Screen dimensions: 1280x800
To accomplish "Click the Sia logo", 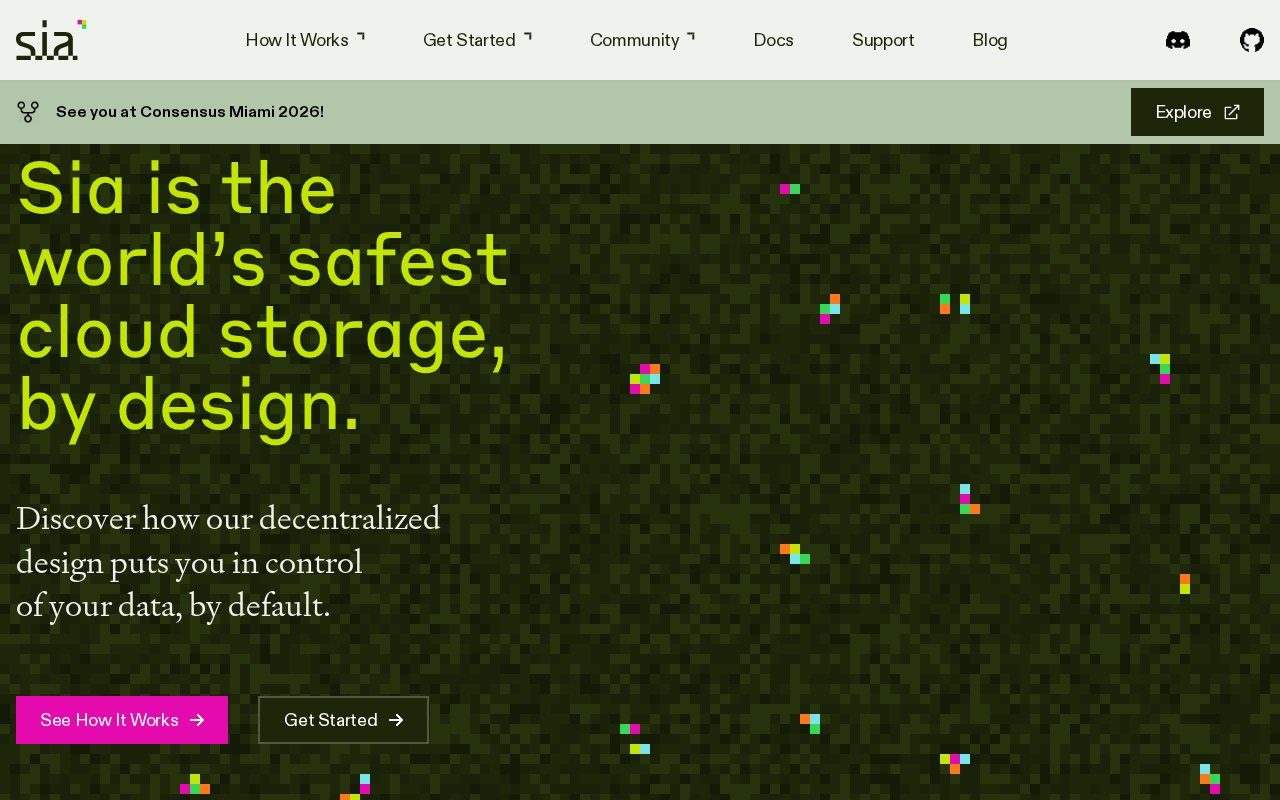I will (51, 40).
